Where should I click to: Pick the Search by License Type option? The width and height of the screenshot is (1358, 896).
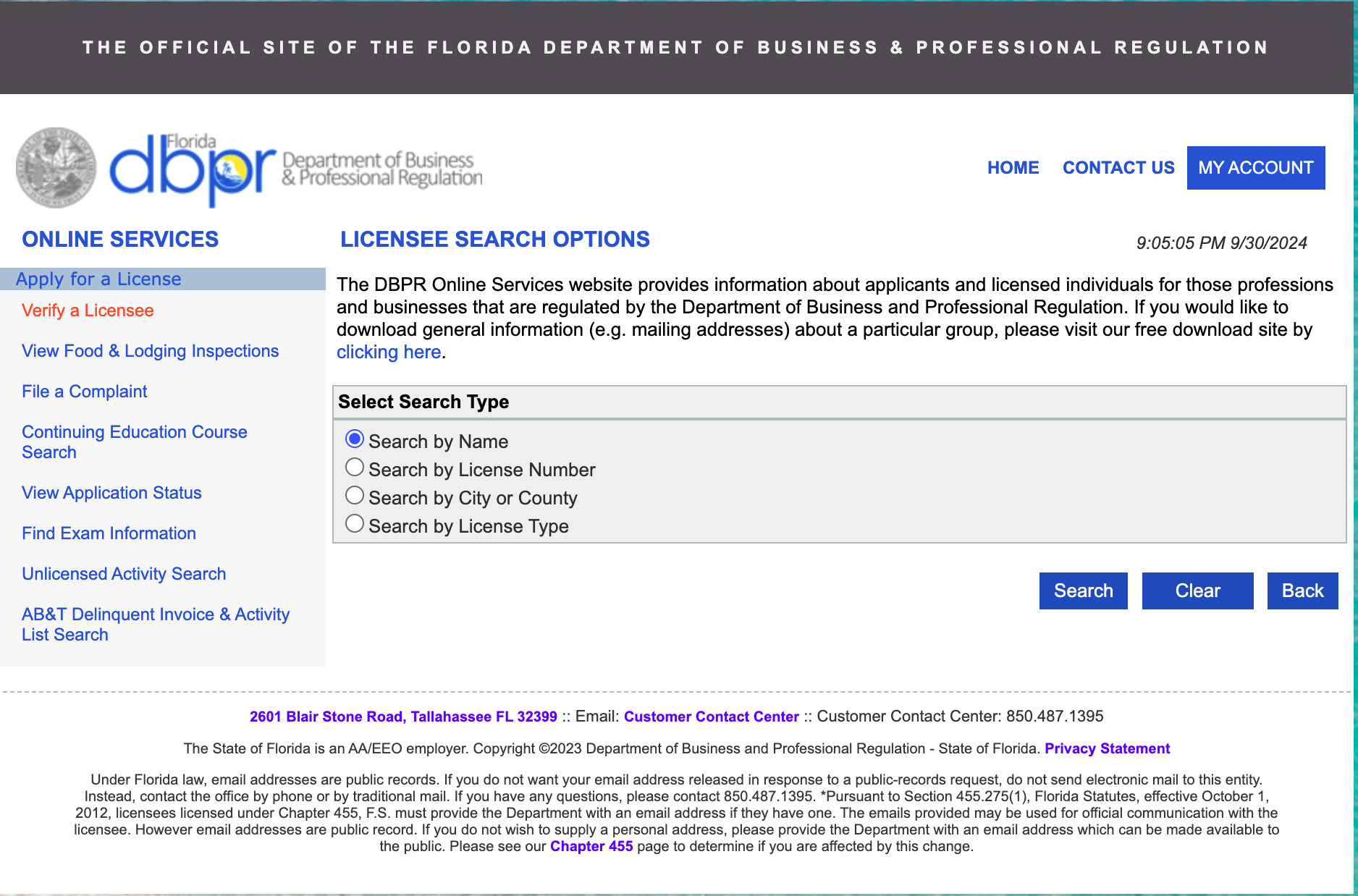pos(355,524)
